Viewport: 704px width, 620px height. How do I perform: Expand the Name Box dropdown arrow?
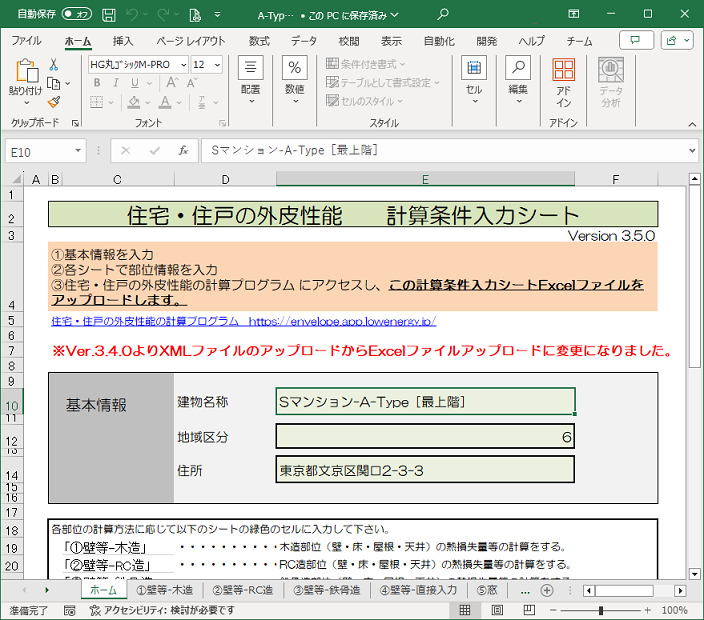[x=77, y=151]
